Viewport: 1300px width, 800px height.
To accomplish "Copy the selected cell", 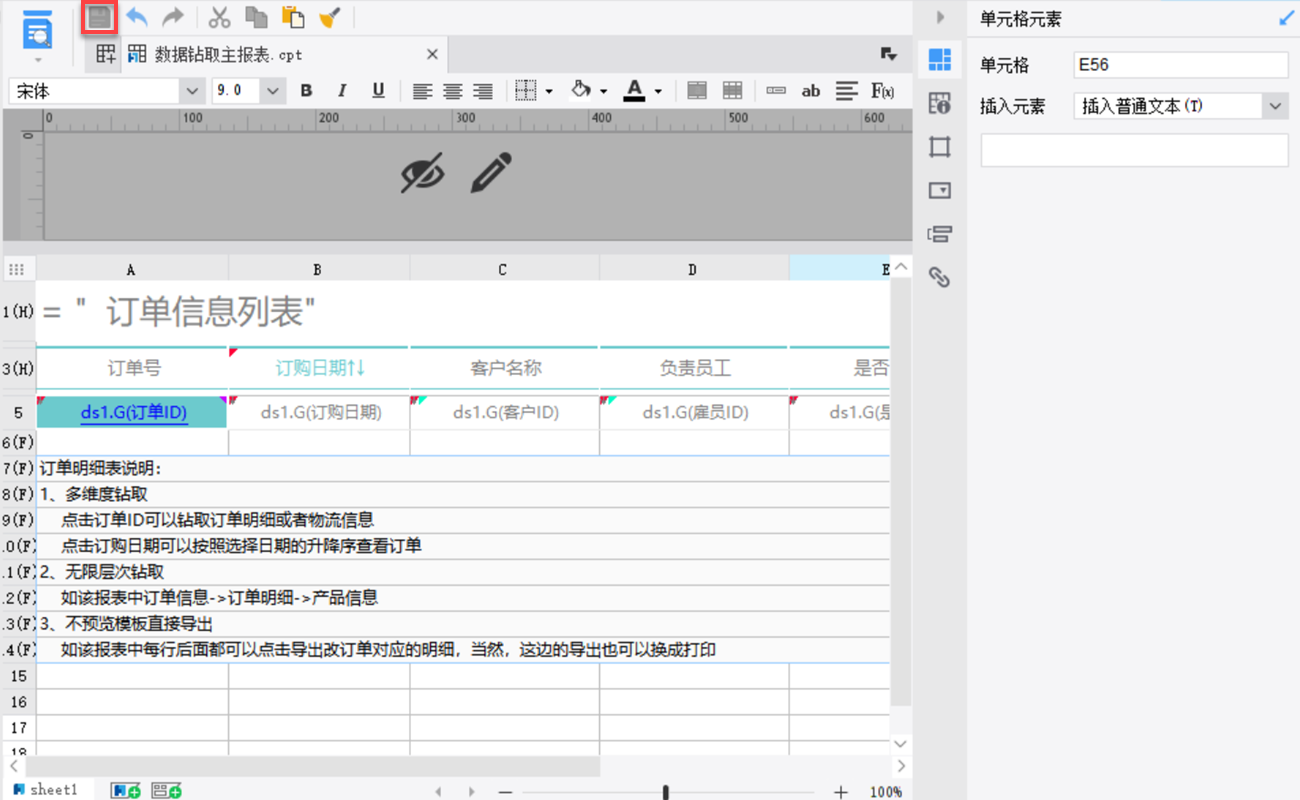I will pyautogui.click(x=256, y=17).
